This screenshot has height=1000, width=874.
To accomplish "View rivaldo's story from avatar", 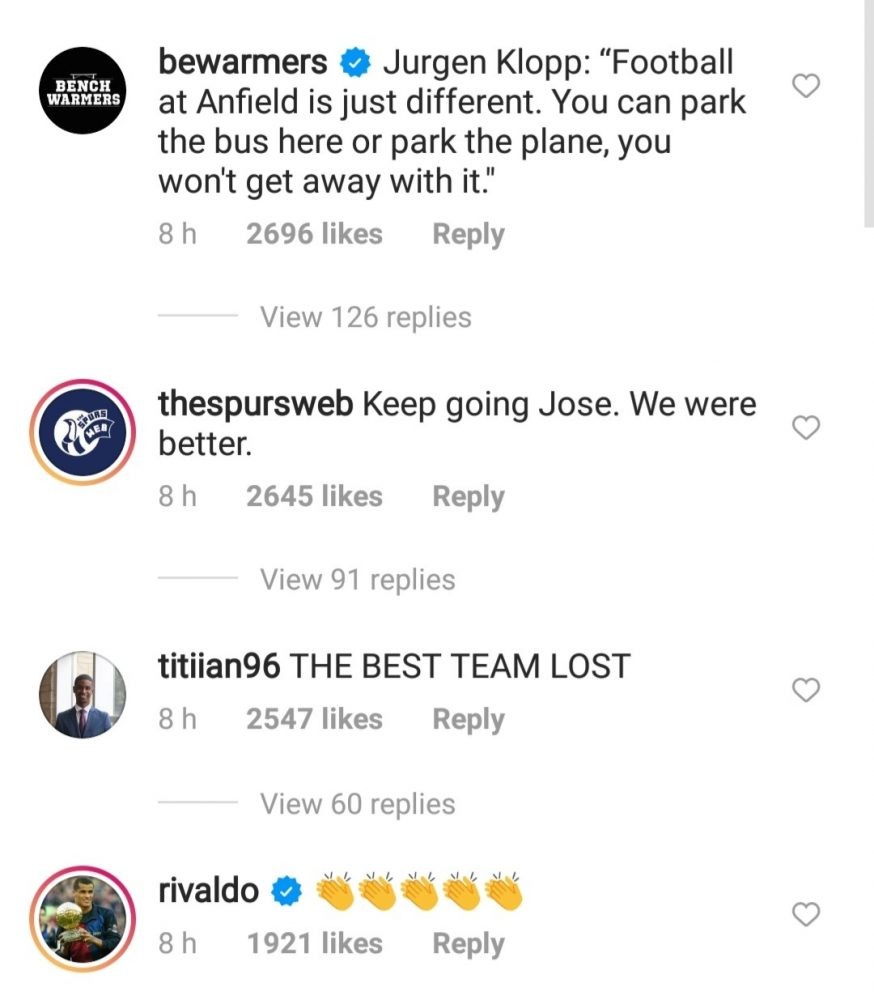I will (83, 919).
